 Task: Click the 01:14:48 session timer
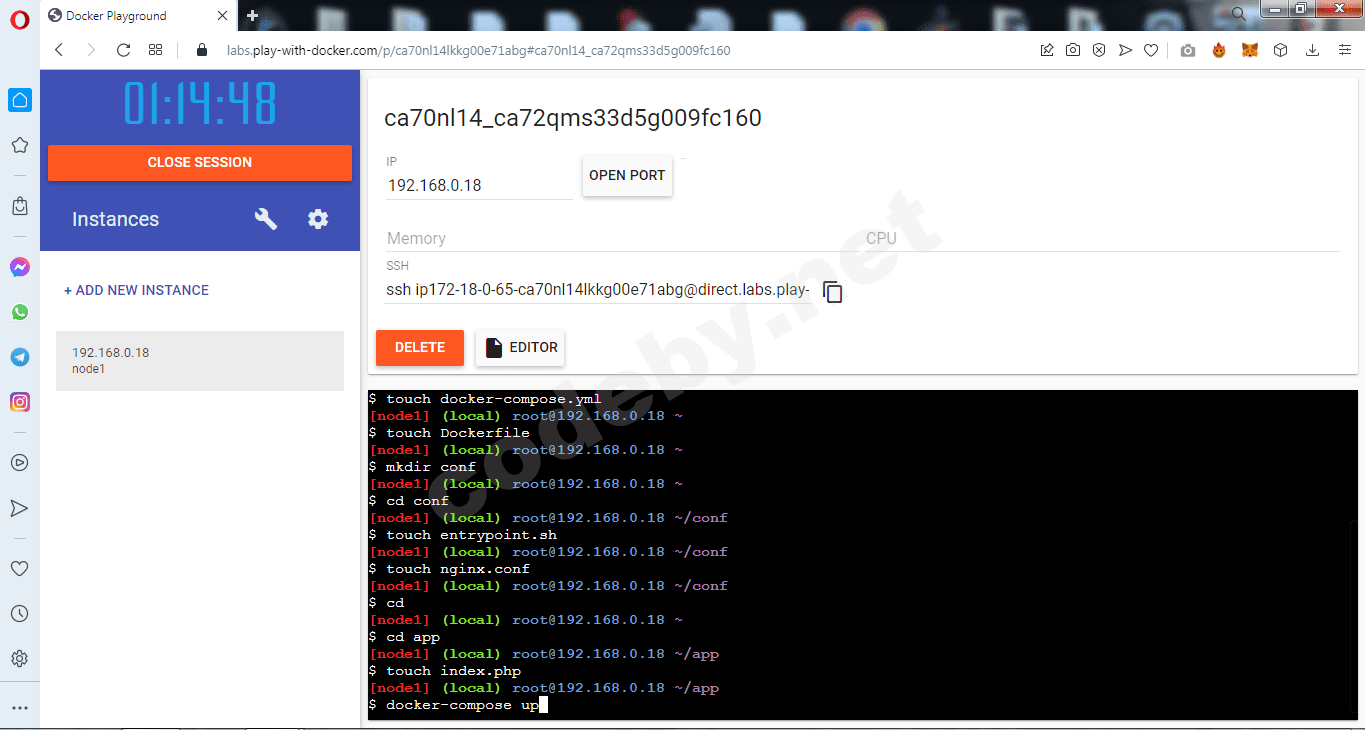tap(200, 103)
